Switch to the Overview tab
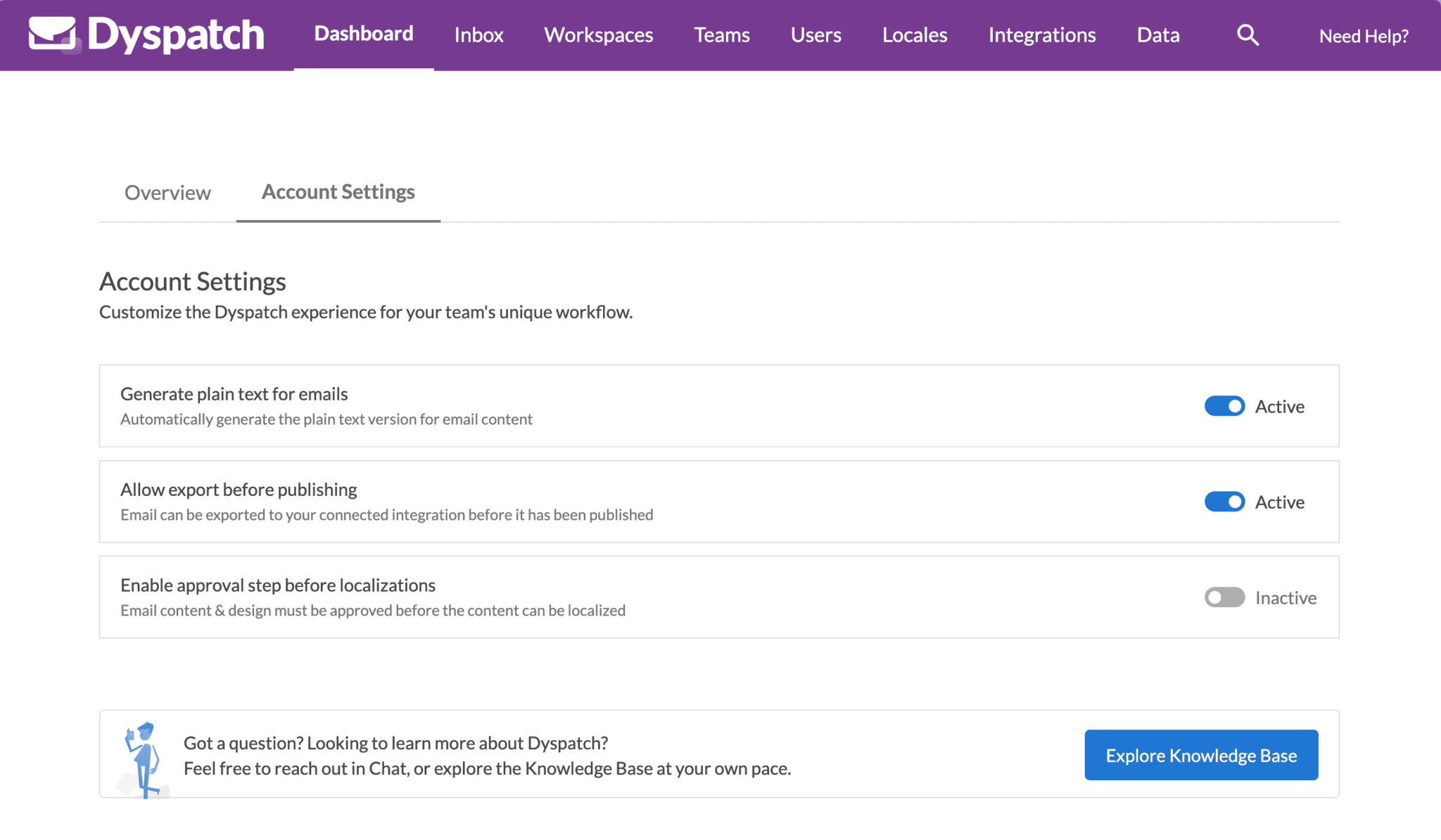Screen dimensions: 1441x840 pyautogui.click(x=167, y=192)
